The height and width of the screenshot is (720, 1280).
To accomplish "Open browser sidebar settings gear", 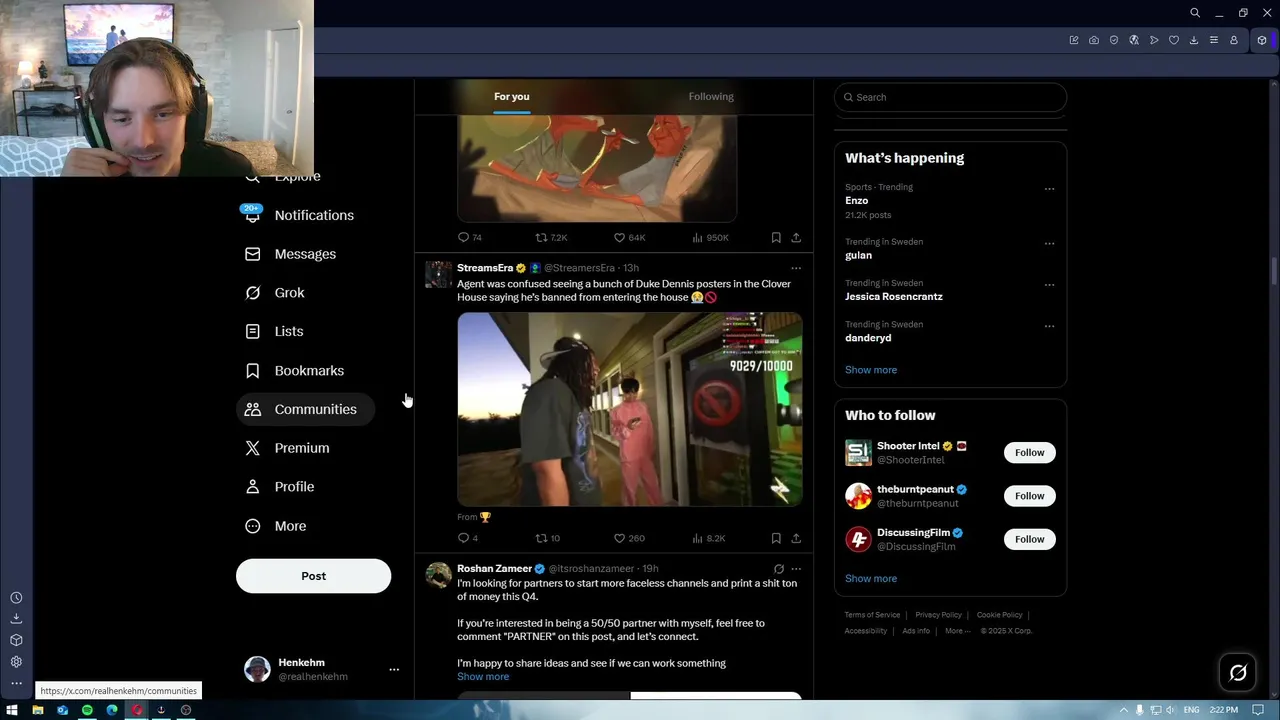I will 16,662.
